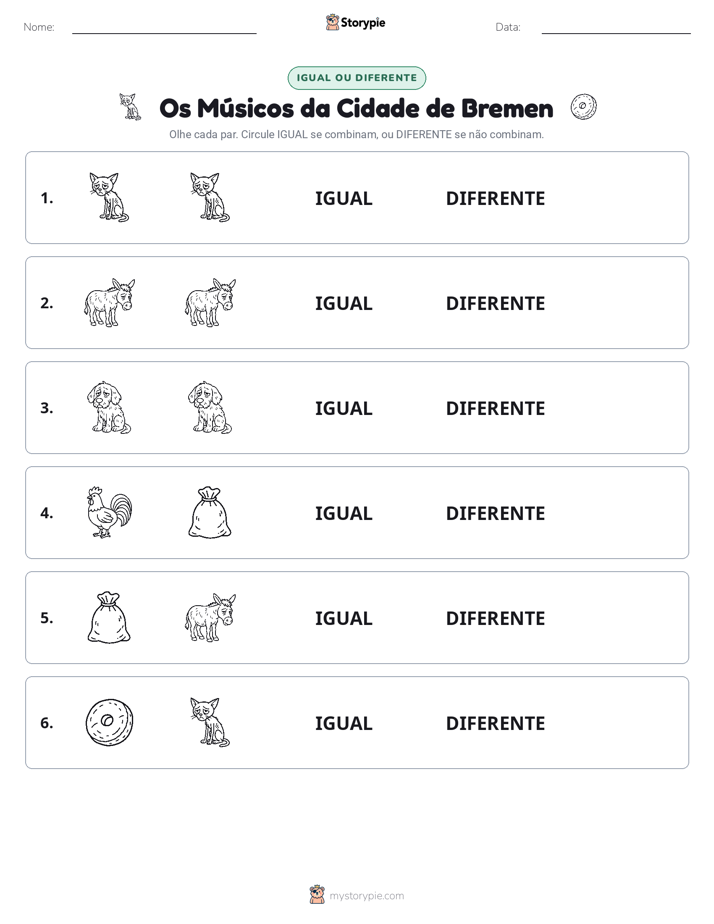Click the Storypie logo at top
The height and width of the screenshot is (924, 714).
pyautogui.click(x=356, y=22)
